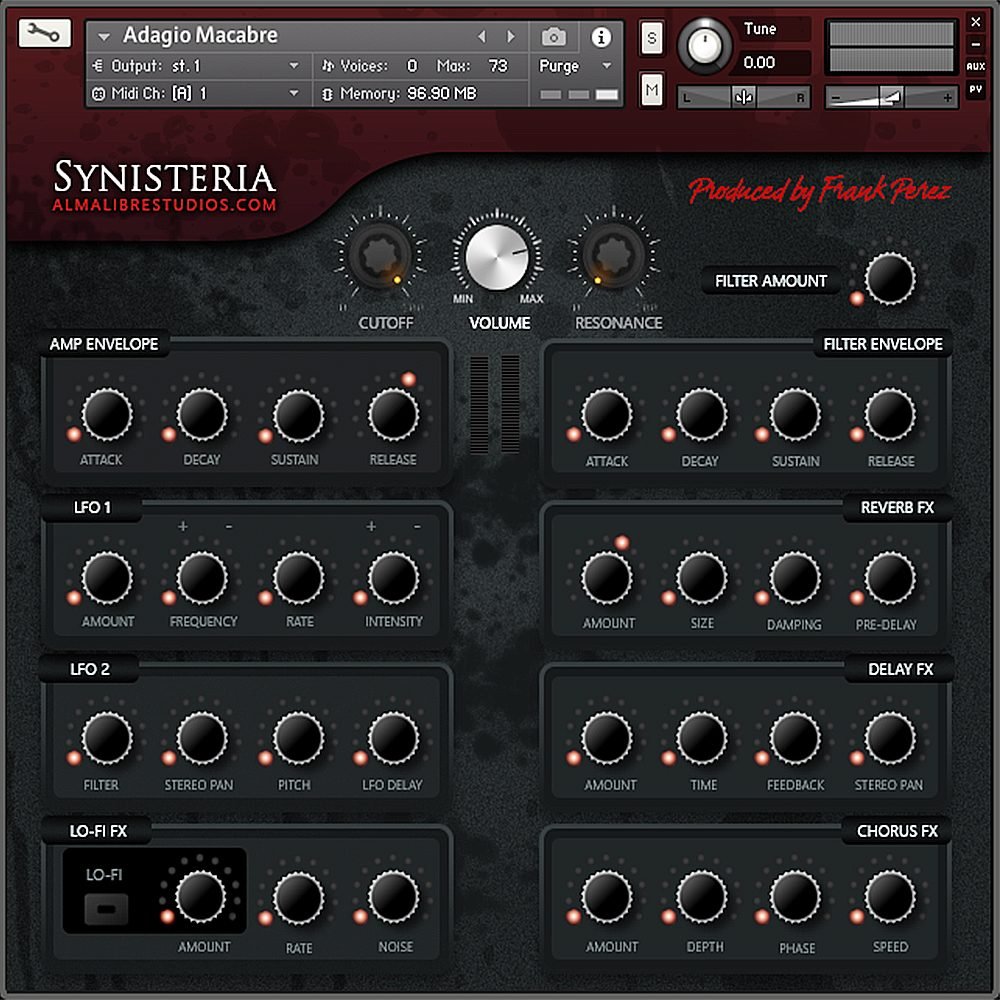1000x1000 pixels.
Task: Click the Lo-Fi Amount knob
Action: pyautogui.click(x=200, y=897)
